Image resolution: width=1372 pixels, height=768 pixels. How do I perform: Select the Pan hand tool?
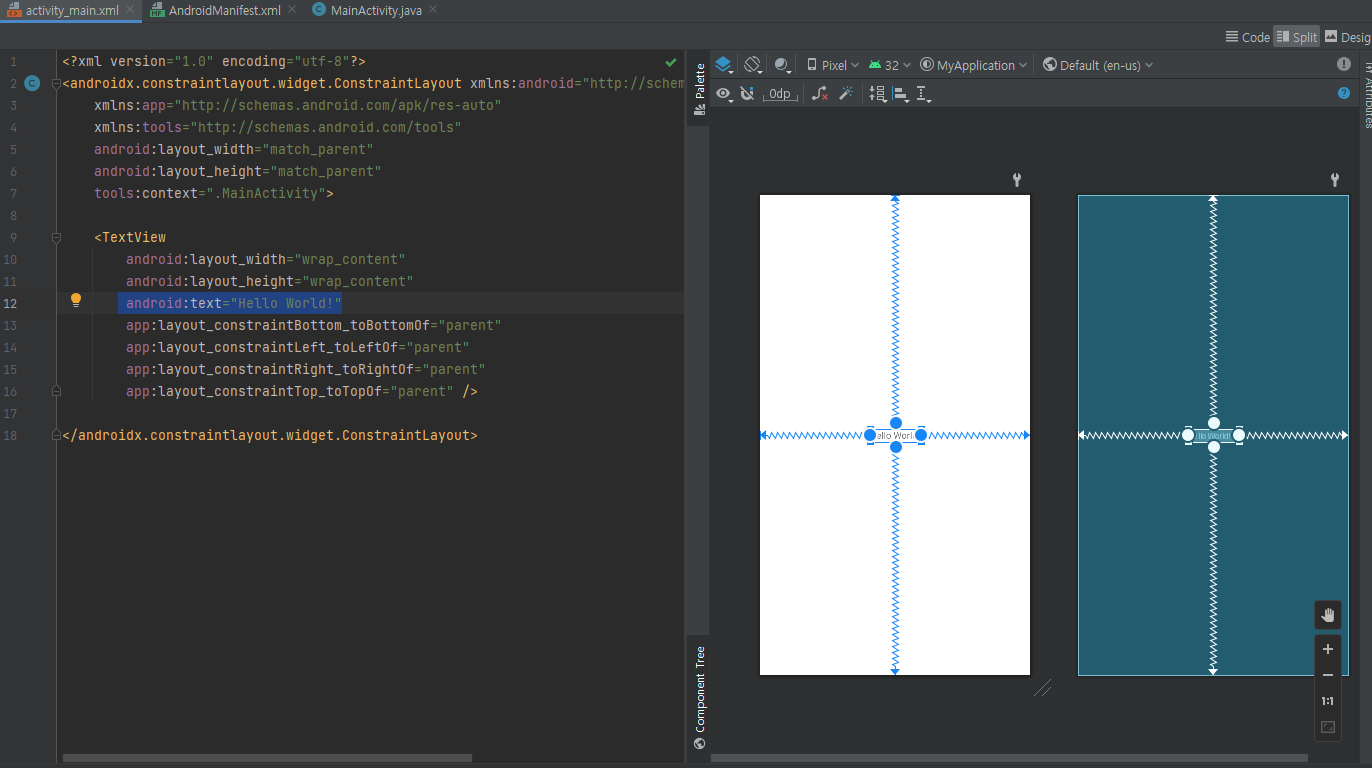point(1328,615)
